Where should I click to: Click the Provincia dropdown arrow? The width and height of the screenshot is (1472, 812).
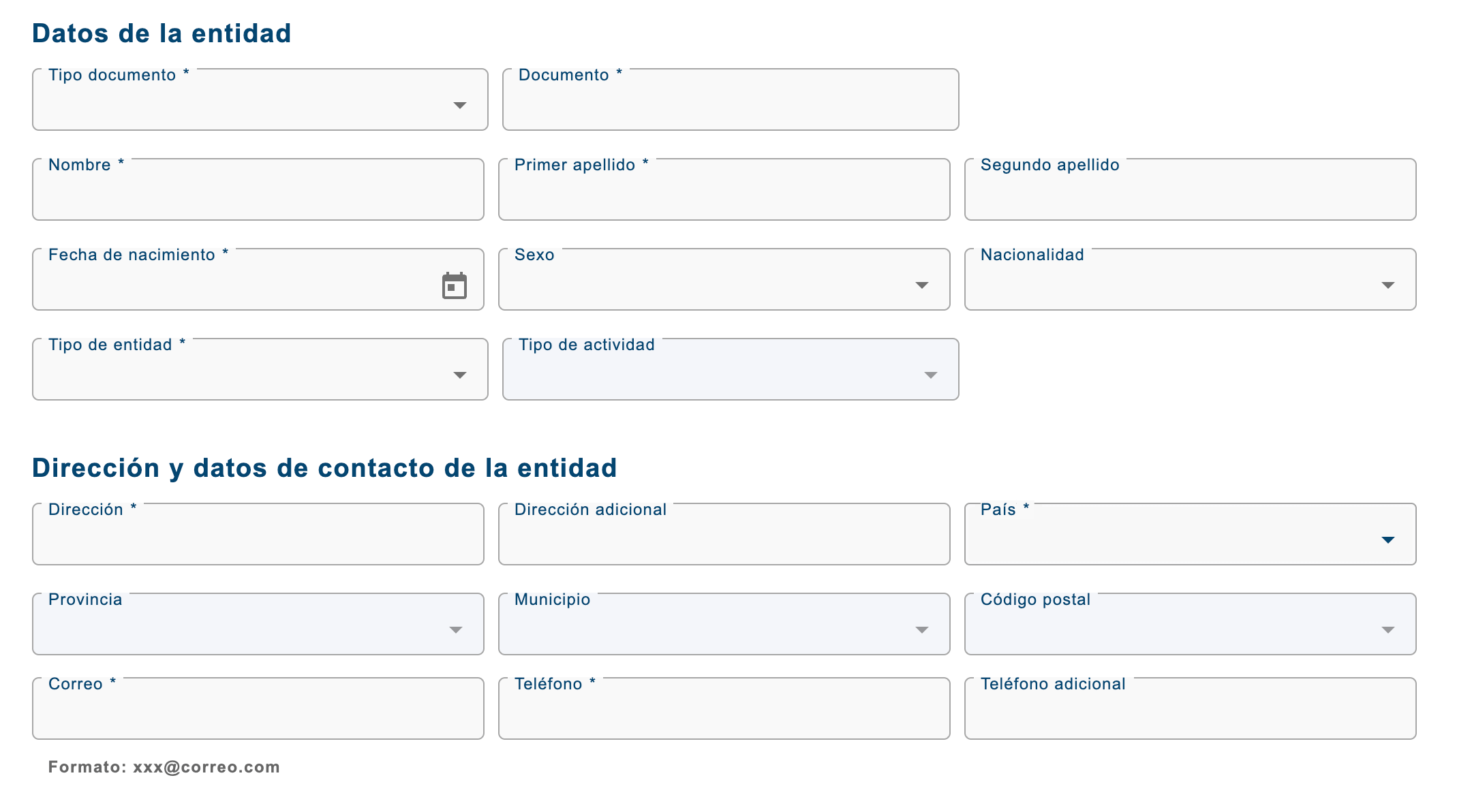455,630
